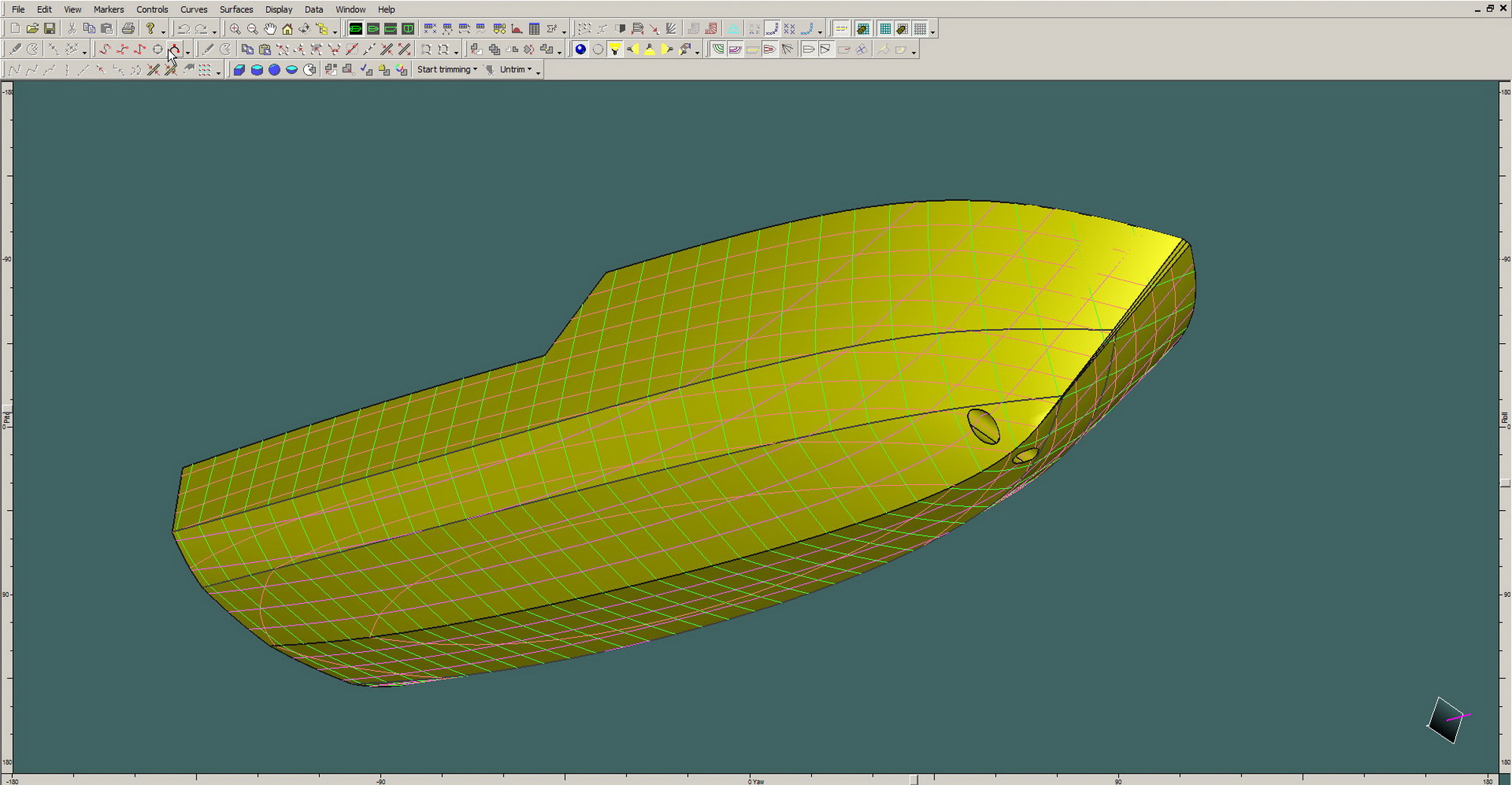The image size is (1512, 785).
Task: Expand options arrow beside Help icon
Action: coord(163,31)
